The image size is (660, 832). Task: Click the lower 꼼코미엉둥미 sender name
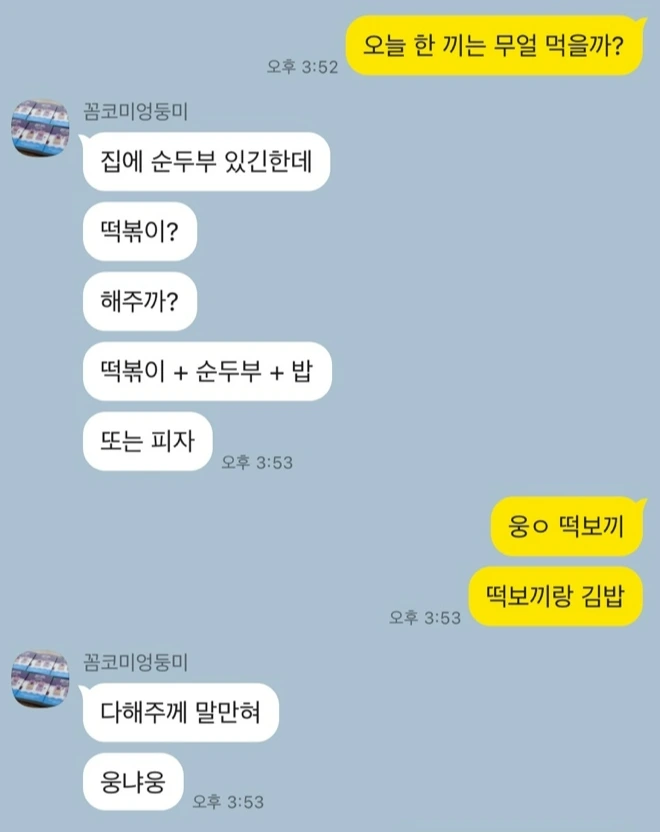tap(136, 662)
